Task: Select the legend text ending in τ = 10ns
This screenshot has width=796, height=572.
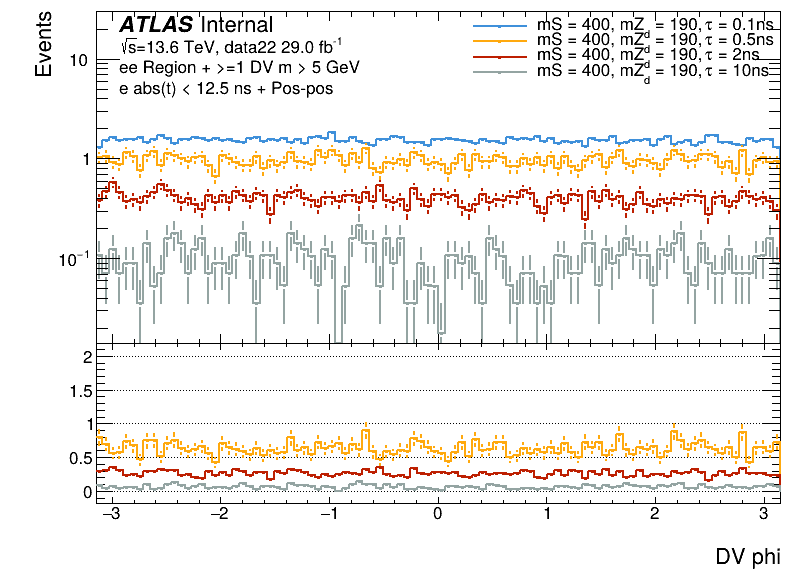Action: pos(651,70)
